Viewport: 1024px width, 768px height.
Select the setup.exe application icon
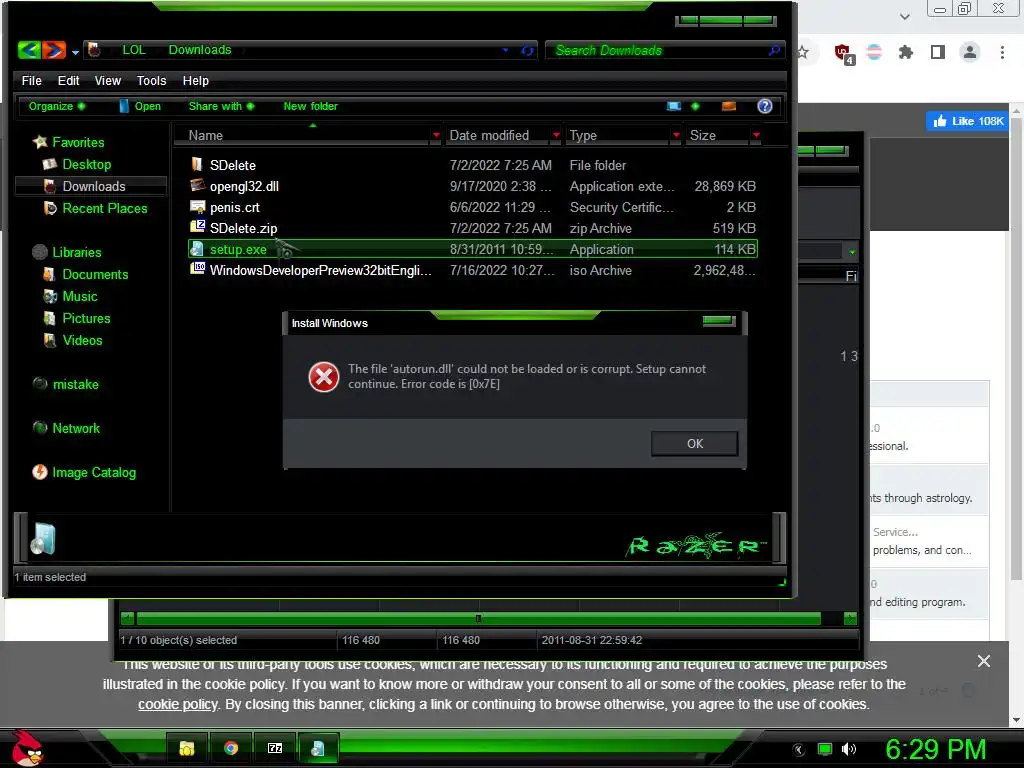(x=197, y=248)
